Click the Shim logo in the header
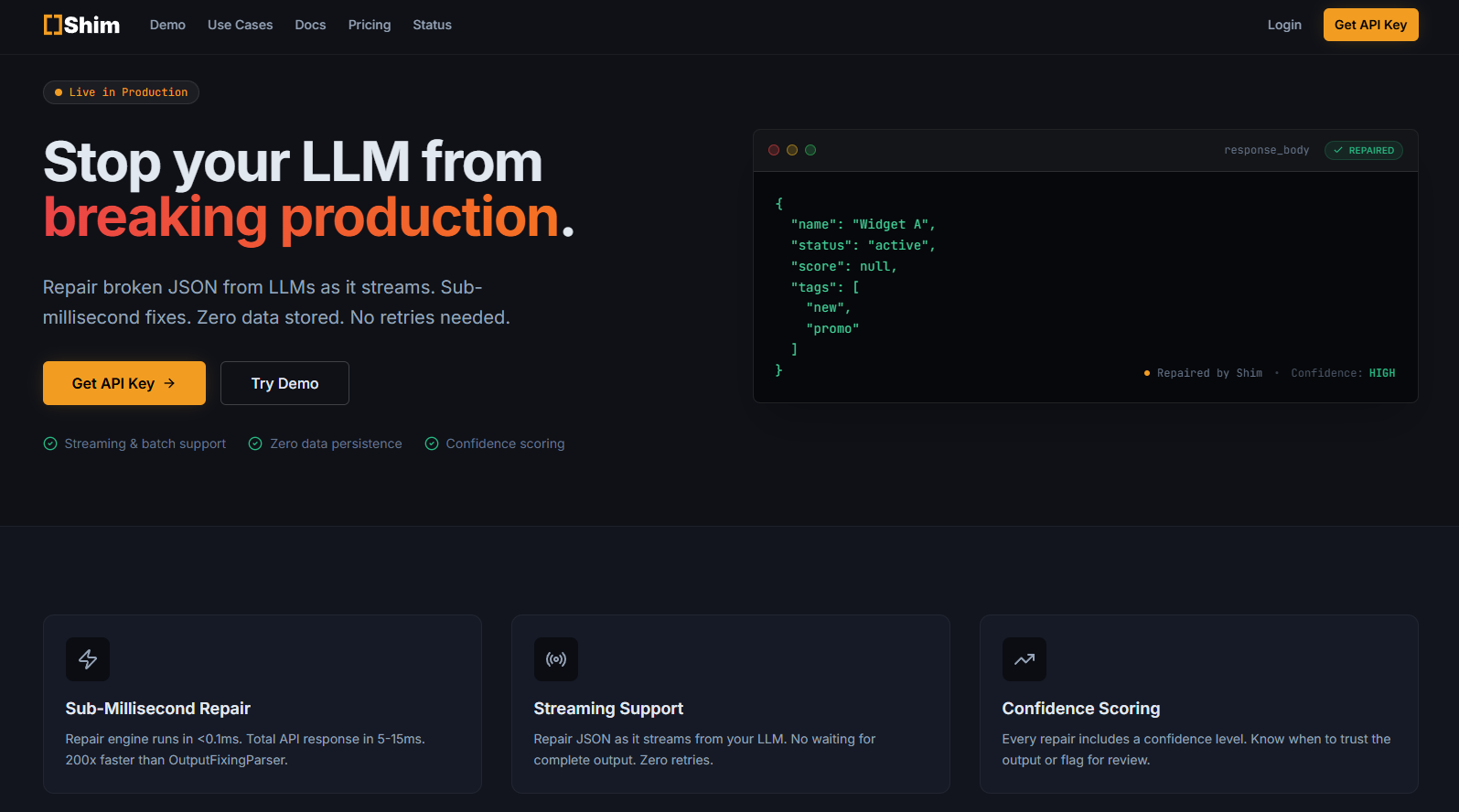 click(81, 25)
